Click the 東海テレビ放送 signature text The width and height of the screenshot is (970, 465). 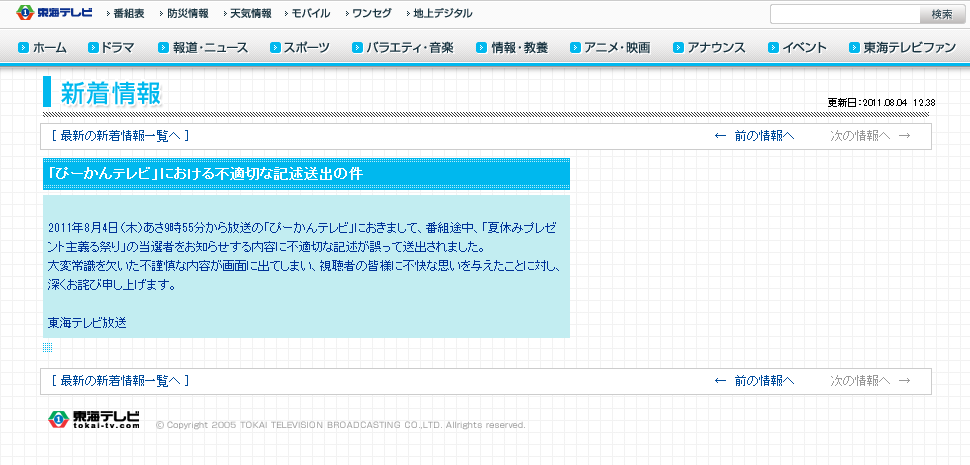click(x=87, y=322)
